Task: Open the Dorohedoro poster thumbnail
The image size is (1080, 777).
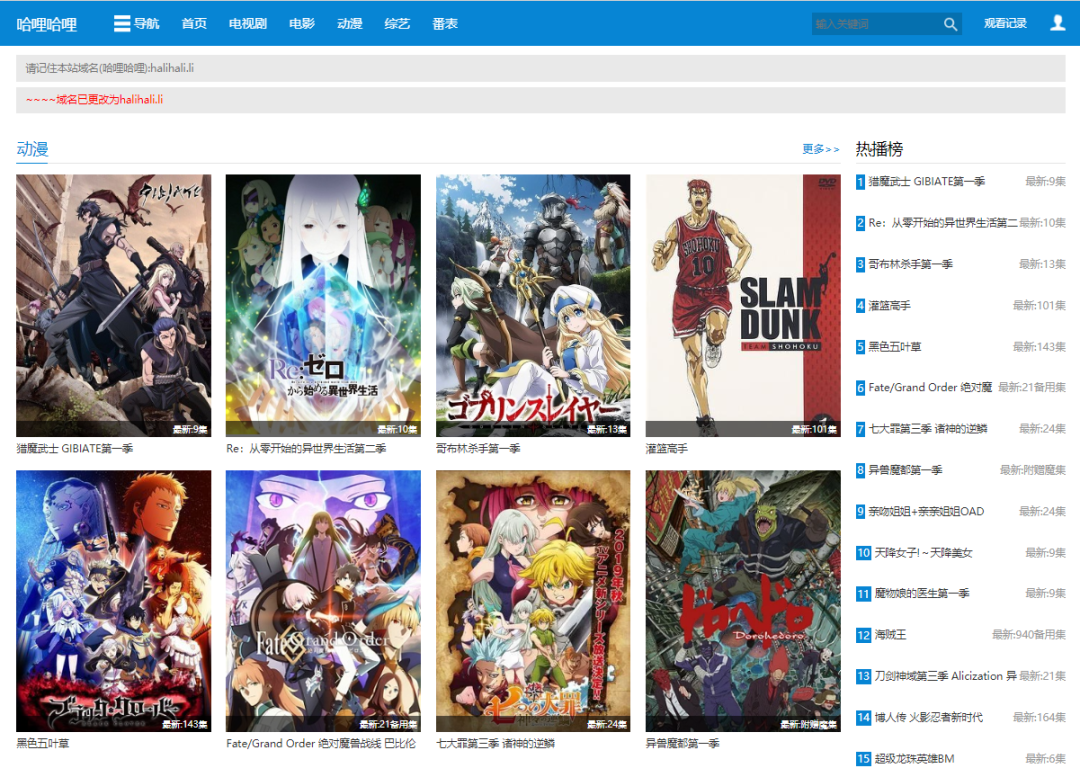Action: (743, 601)
